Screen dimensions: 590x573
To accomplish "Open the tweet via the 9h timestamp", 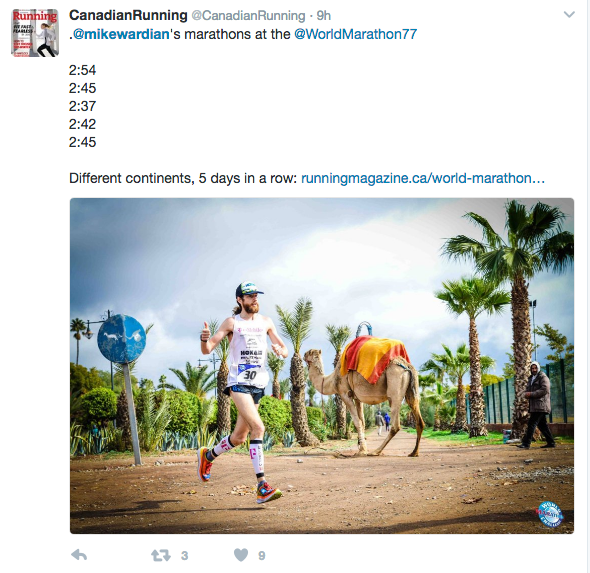I will (x=324, y=16).
